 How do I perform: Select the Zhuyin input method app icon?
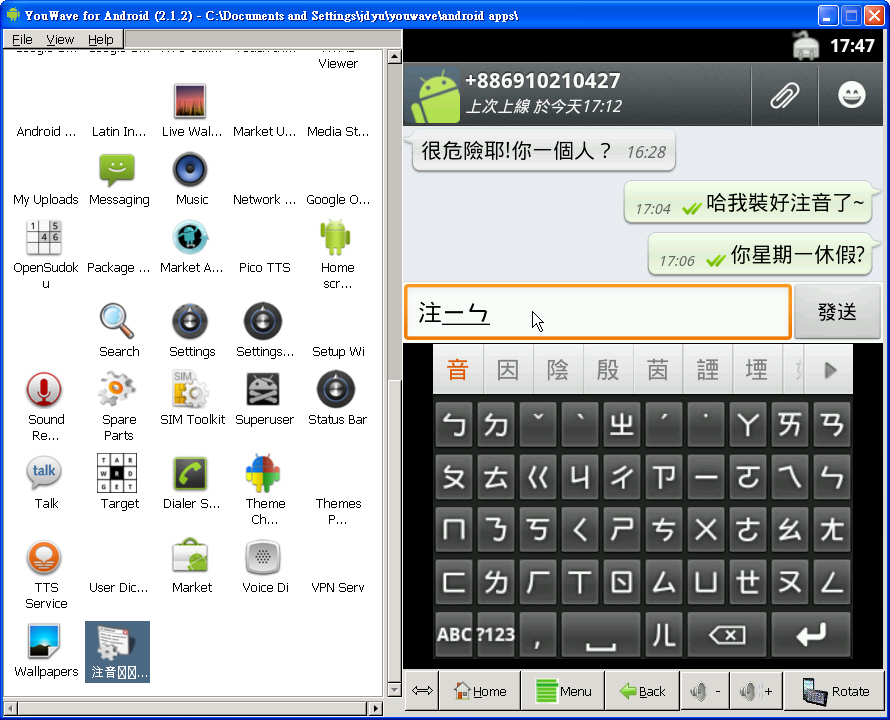(117, 651)
